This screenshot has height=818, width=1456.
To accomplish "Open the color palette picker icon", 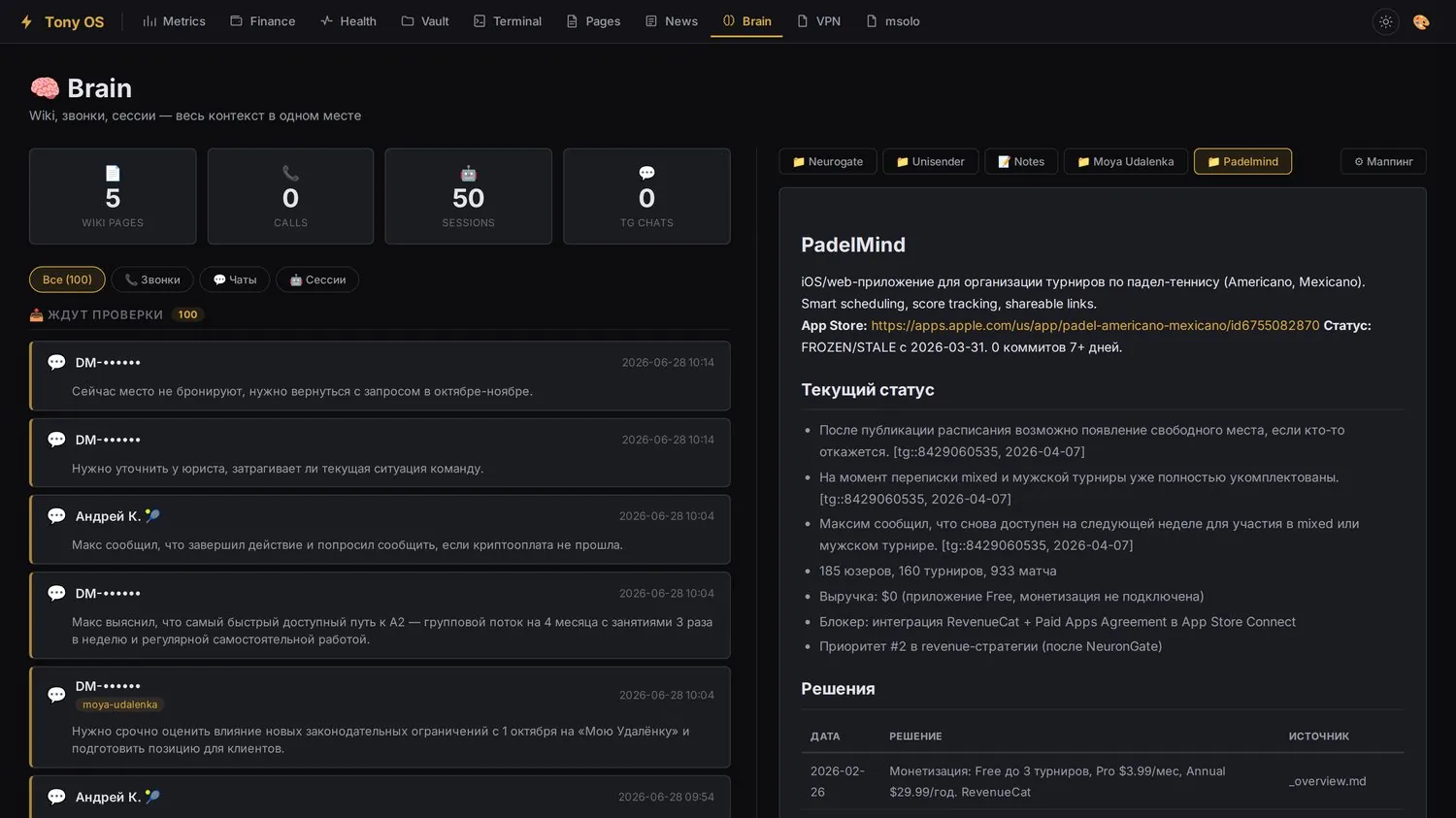I will (x=1421, y=21).
